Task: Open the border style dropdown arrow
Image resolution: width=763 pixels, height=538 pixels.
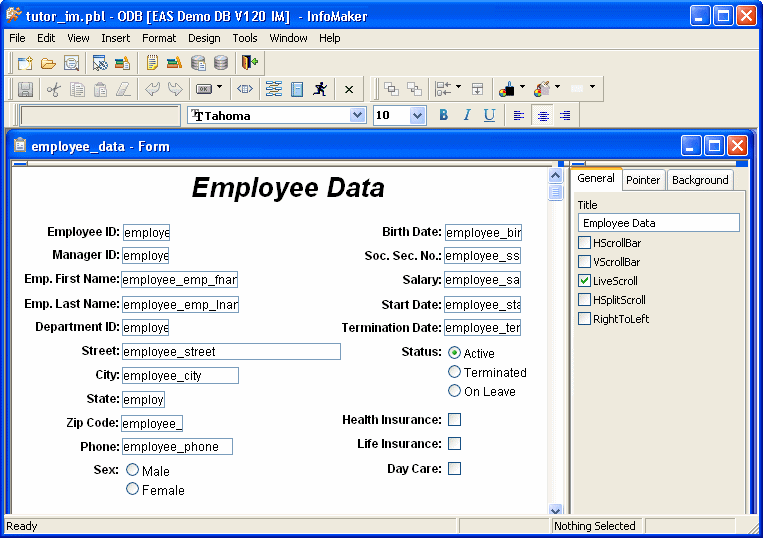Action: (x=592, y=87)
